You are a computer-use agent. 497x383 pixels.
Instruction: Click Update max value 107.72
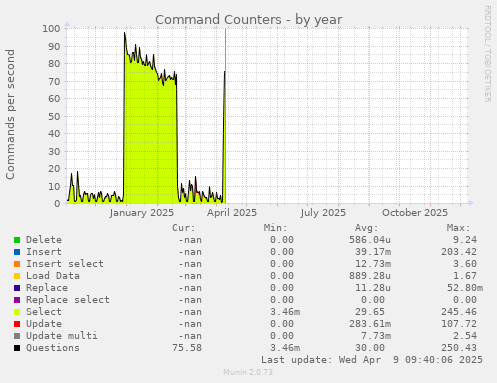pos(459,324)
